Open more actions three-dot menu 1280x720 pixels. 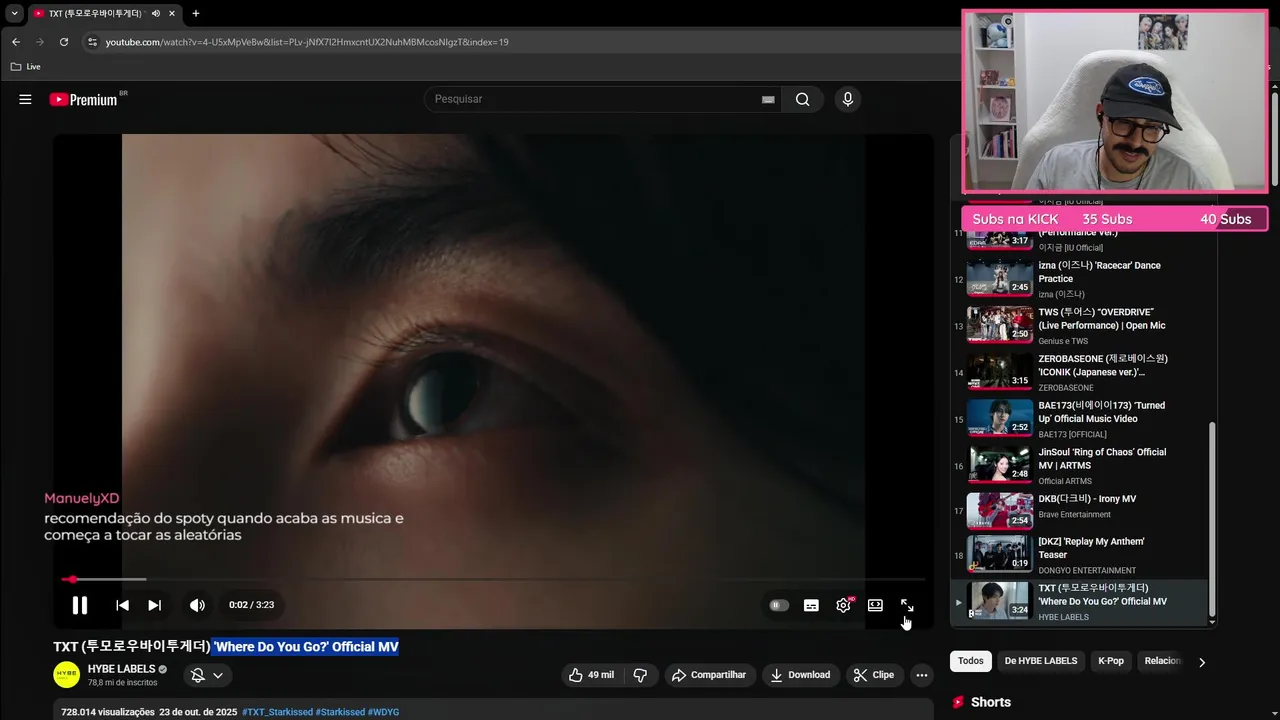922,675
